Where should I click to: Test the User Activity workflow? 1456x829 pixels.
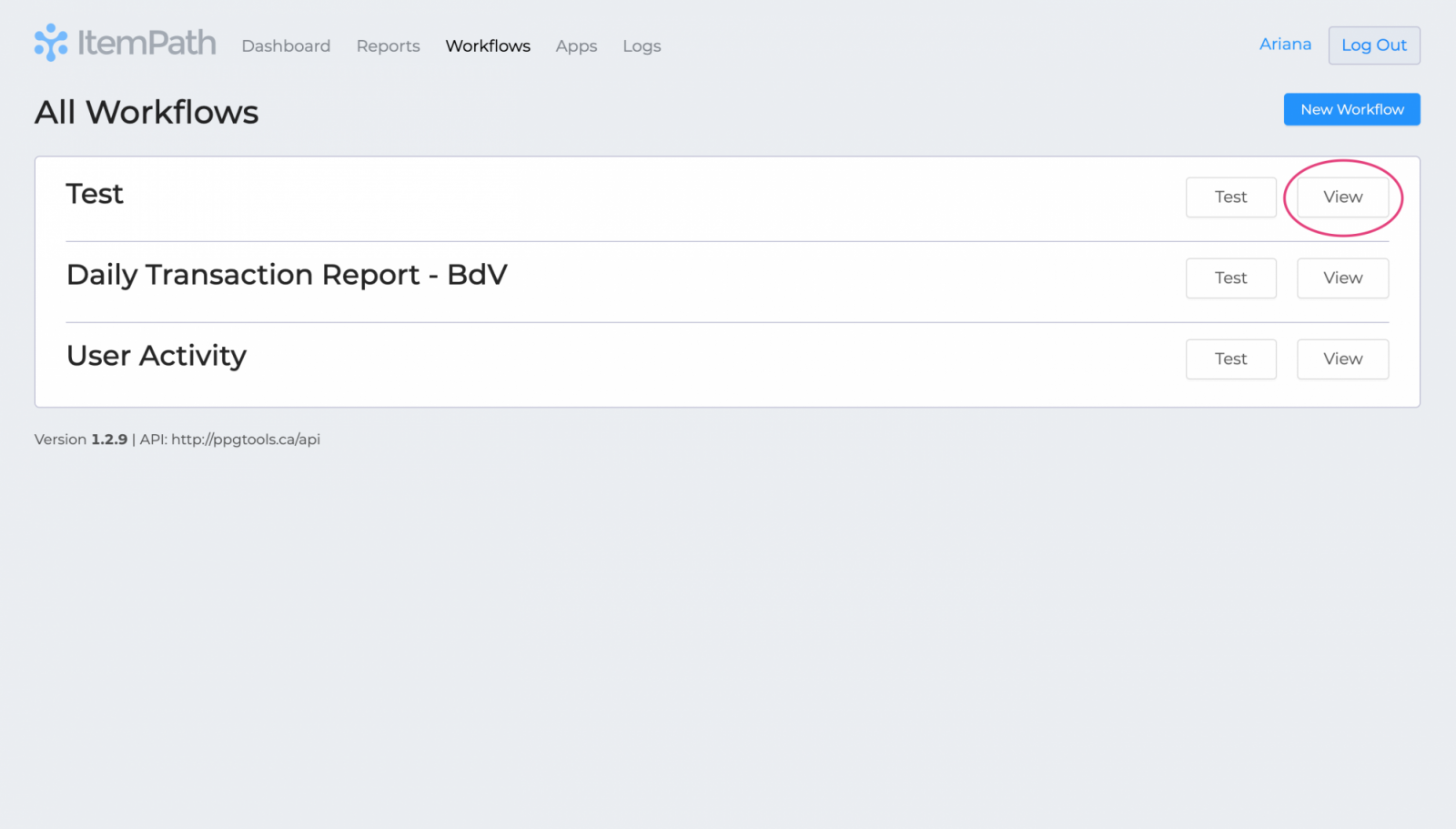tap(1230, 359)
